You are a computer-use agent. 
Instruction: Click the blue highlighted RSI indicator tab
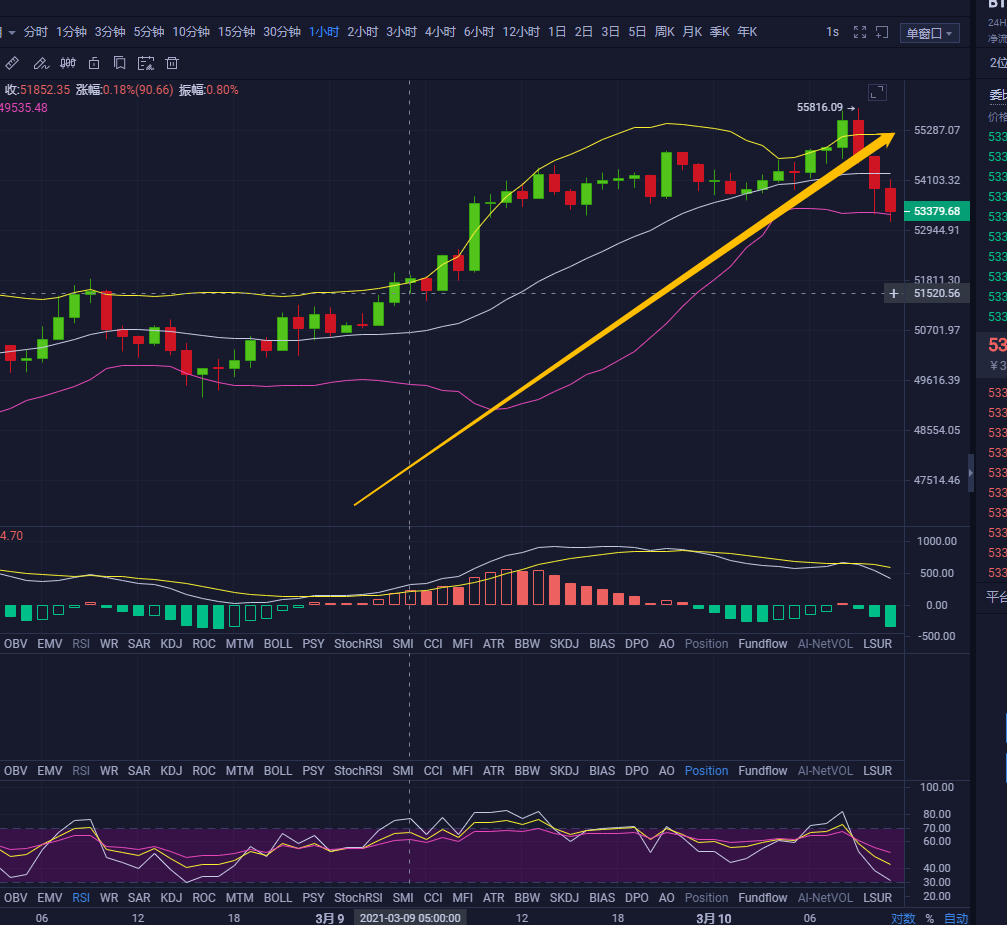click(x=81, y=898)
